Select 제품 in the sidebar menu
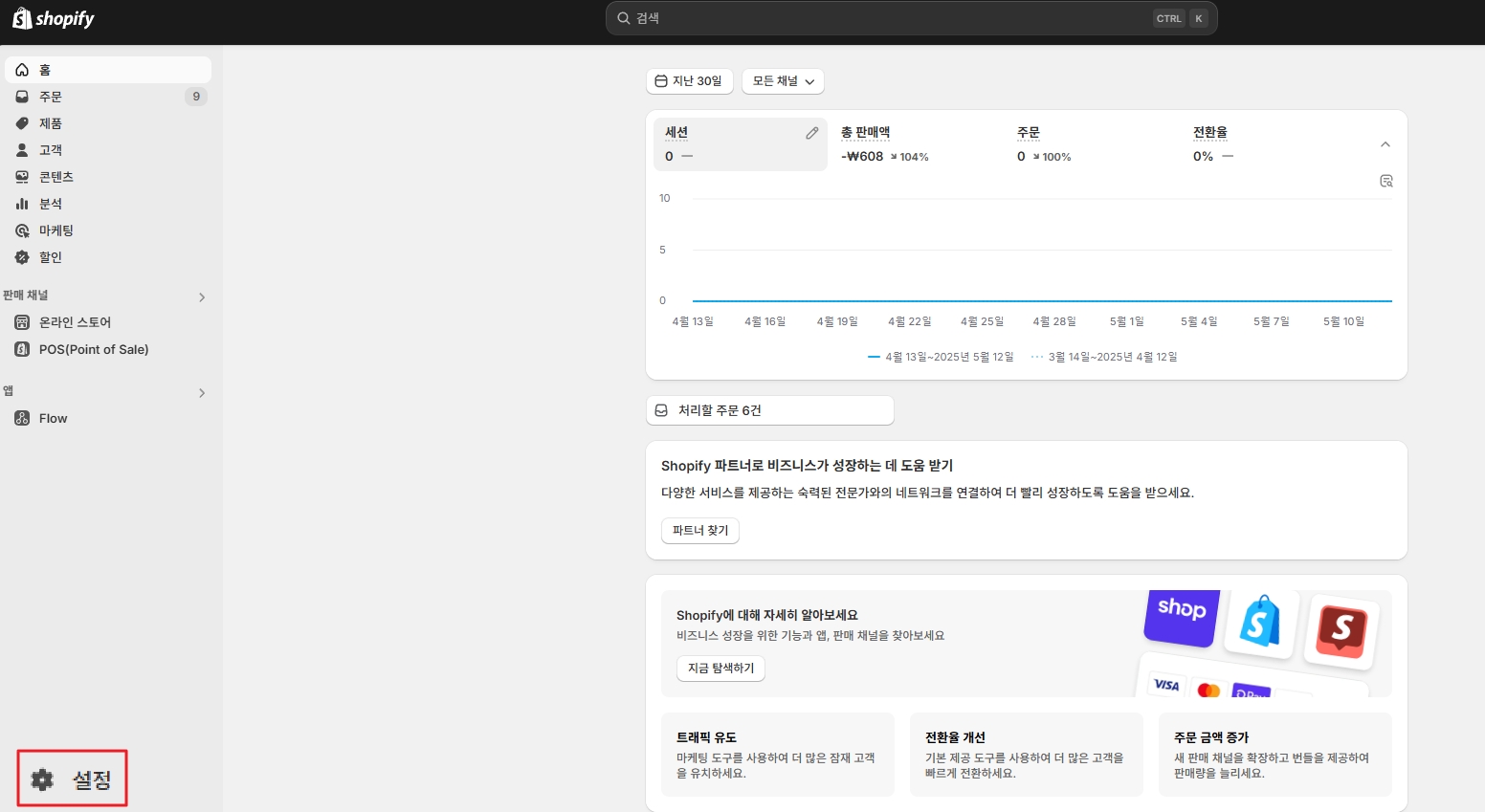Image resolution: width=1485 pixels, height=812 pixels. (50, 123)
